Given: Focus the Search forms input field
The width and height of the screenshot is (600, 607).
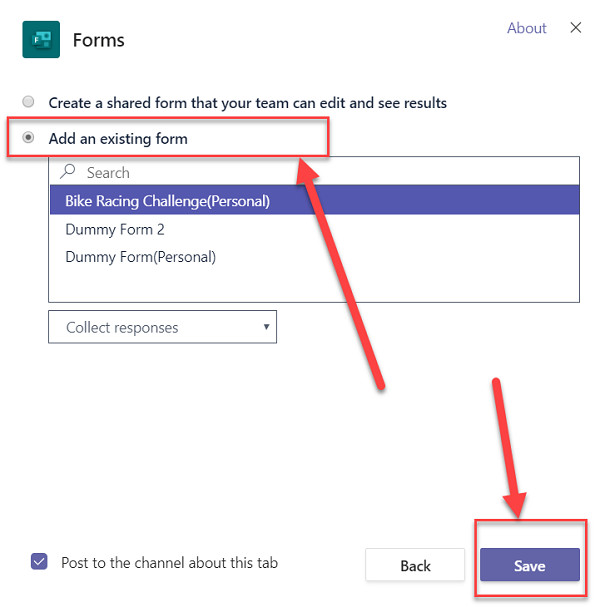Looking at the screenshot, I should point(314,171).
